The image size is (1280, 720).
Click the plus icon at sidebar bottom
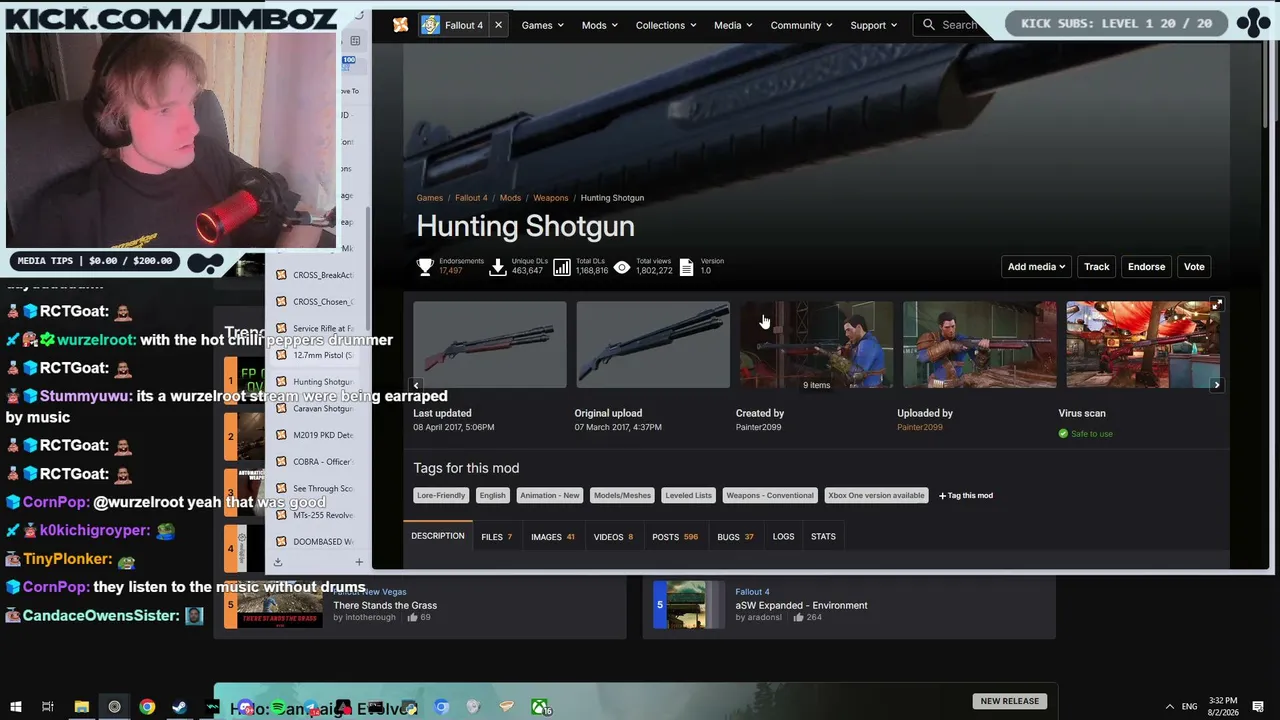click(x=359, y=562)
